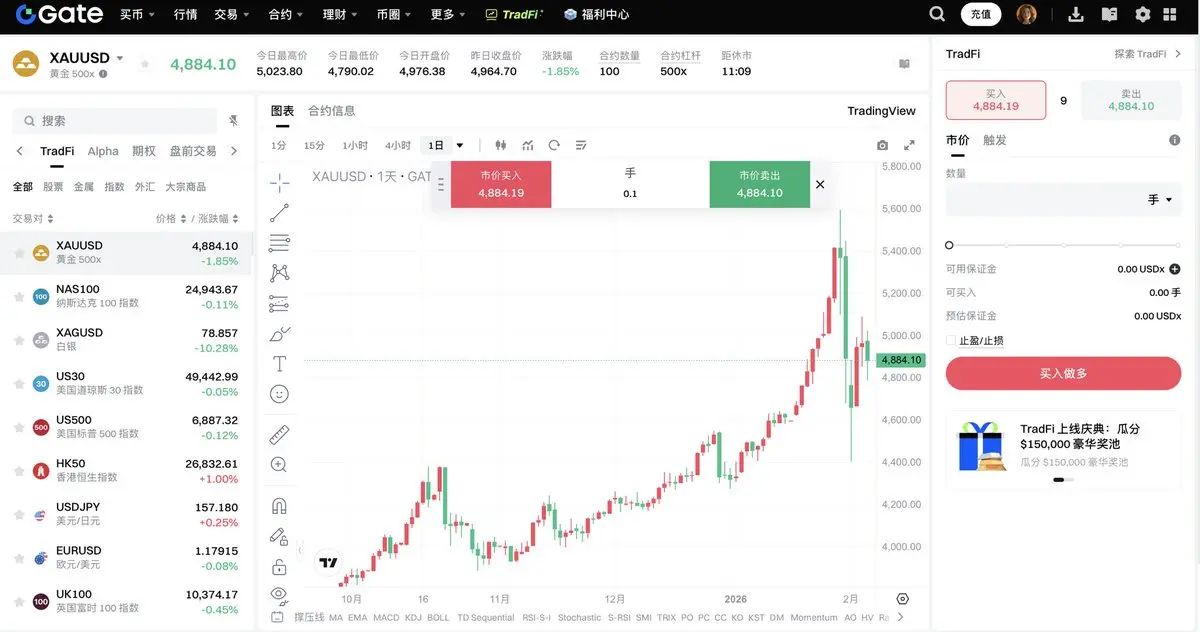Expand chart to fullscreen
1200x632 pixels.
click(x=909, y=145)
